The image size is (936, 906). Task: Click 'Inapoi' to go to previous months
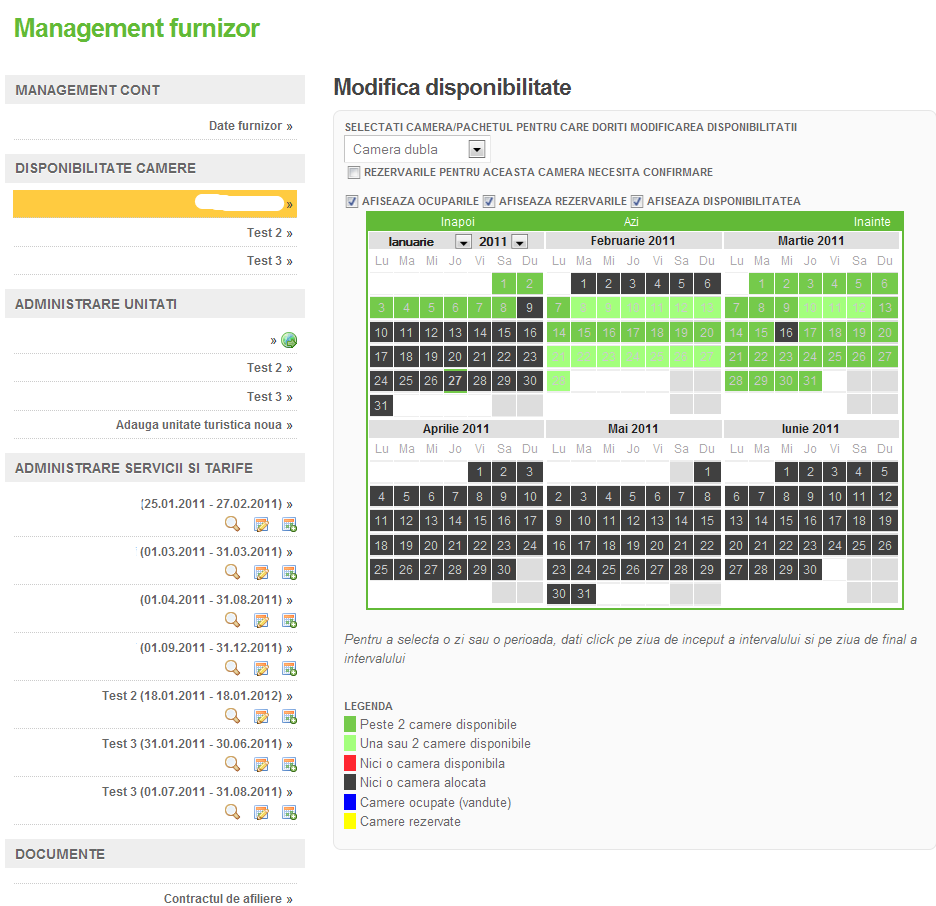(x=457, y=221)
